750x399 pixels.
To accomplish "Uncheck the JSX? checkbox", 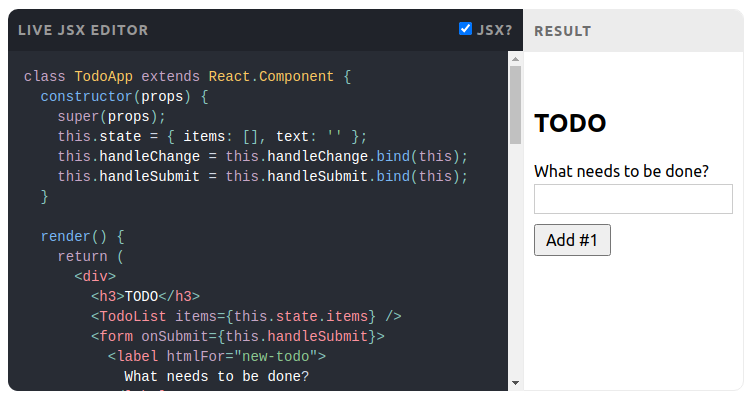I will pos(465,29).
